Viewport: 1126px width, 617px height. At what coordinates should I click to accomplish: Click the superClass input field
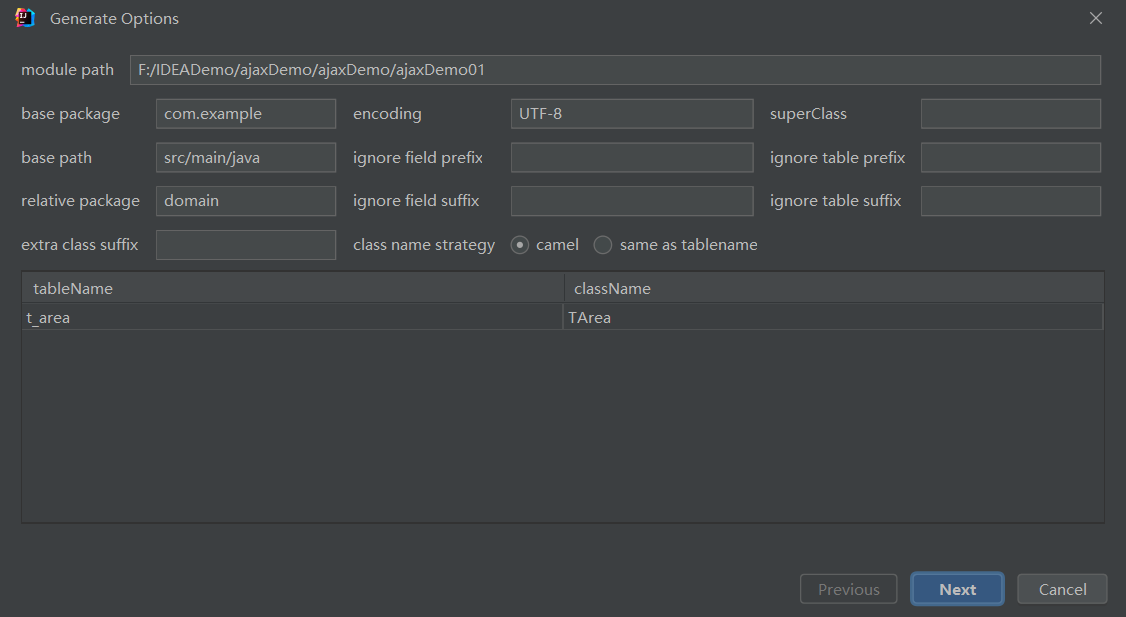1010,114
